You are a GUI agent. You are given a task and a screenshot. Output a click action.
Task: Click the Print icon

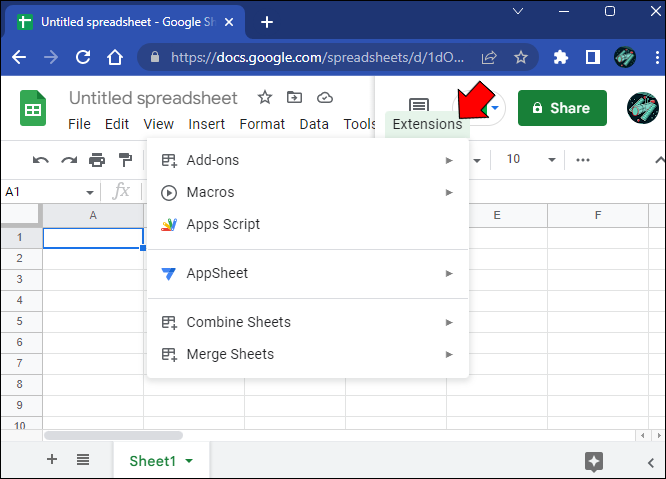click(x=97, y=160)
